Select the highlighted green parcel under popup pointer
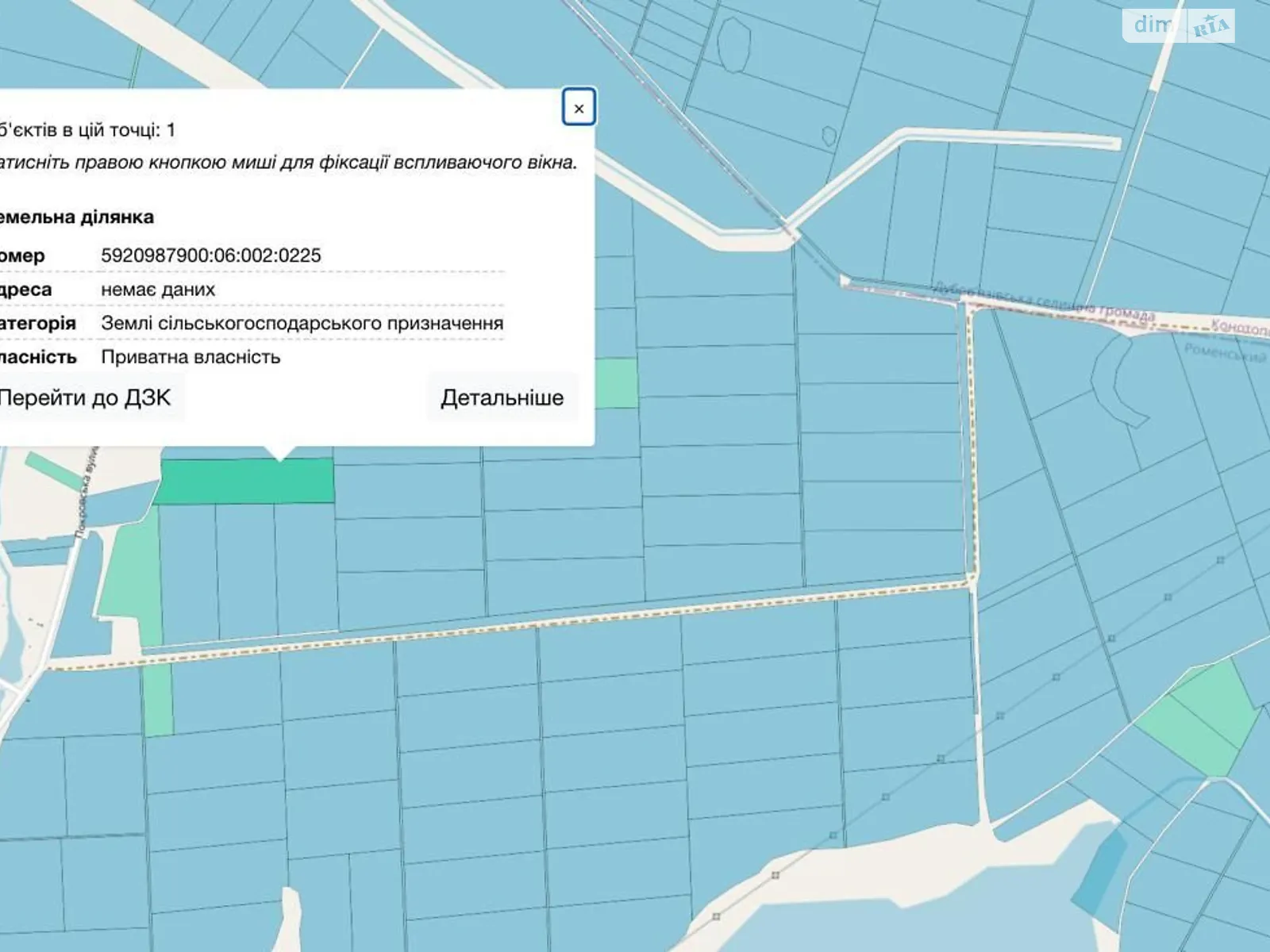The width and height of the screenshot is (1270, 952). click(x=246, y=482)
